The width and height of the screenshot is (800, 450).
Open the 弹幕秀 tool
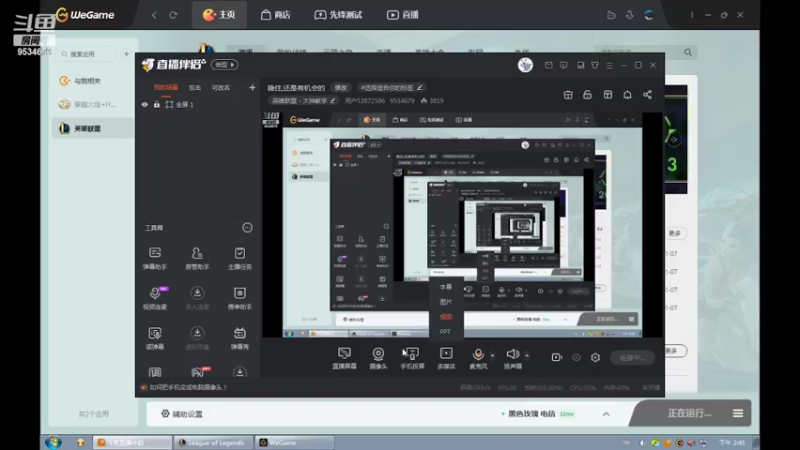239,338
